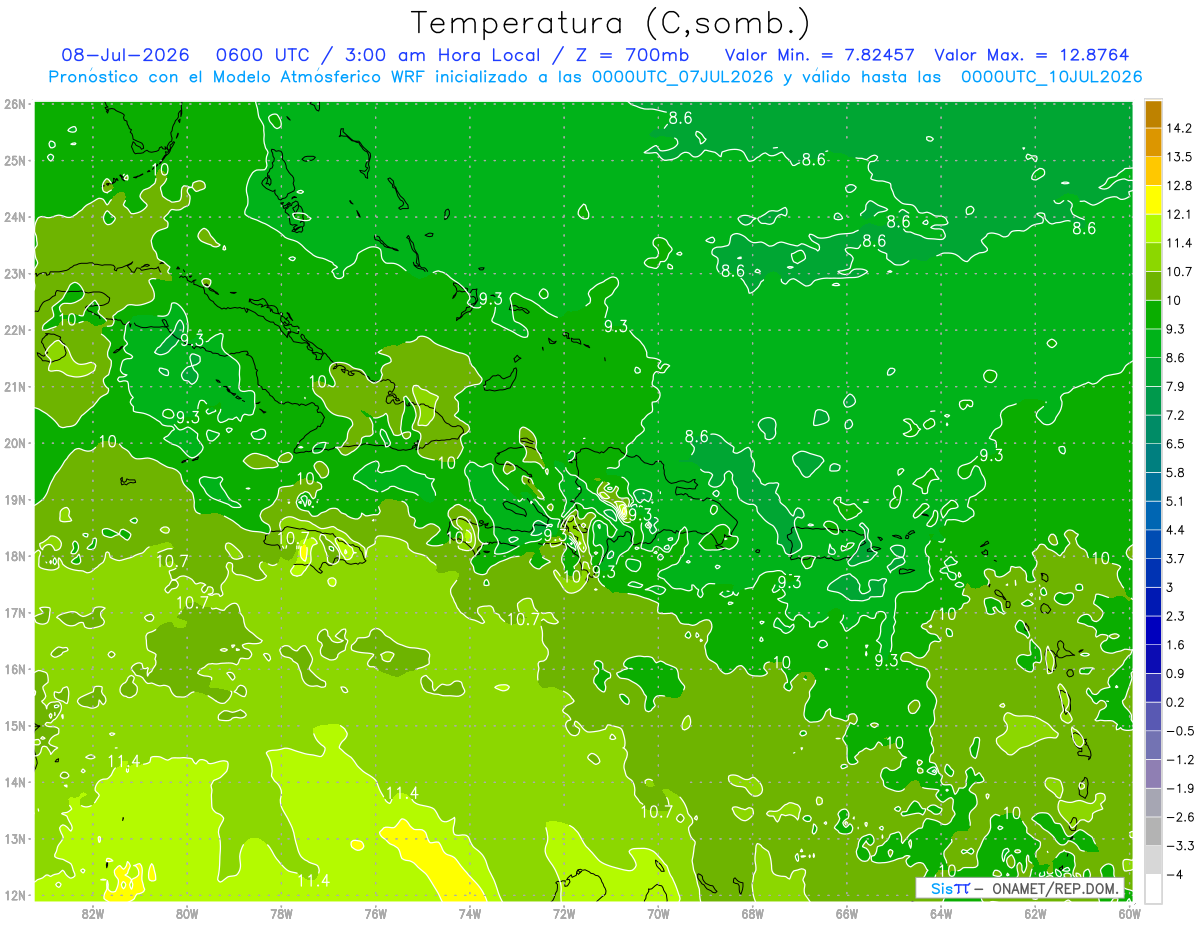Viewport: 1200px width, 927px height.
Task: Pick the teal swatch between 6.5 and 5.8
Action: (1153, 457)
